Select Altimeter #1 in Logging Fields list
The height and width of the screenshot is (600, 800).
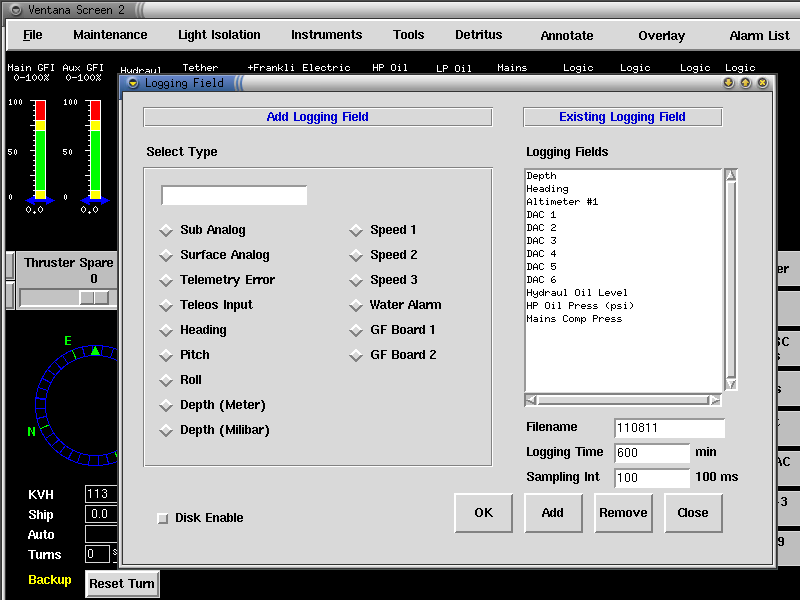pyautogui.click(x=623, y=202)
